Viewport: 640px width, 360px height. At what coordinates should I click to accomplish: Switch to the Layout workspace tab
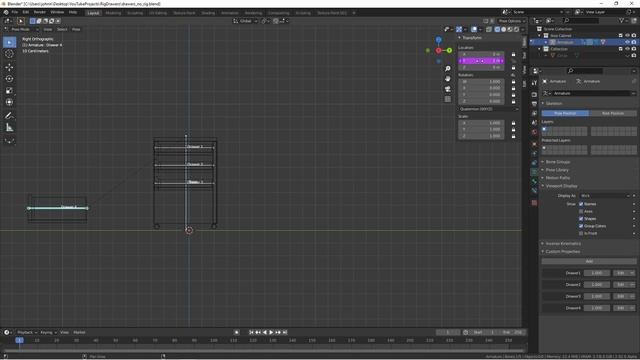pyautogui.click(x=93, y=13)
